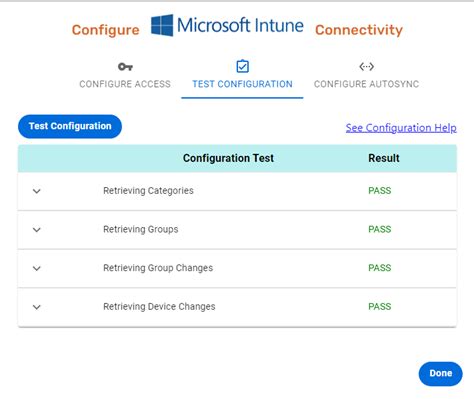Image resolution: width=474 pixels, height=399 pixels.
Task: Click PASS result for Retrieving Categories
Action: pyautogui.click(x=380, y=191)
